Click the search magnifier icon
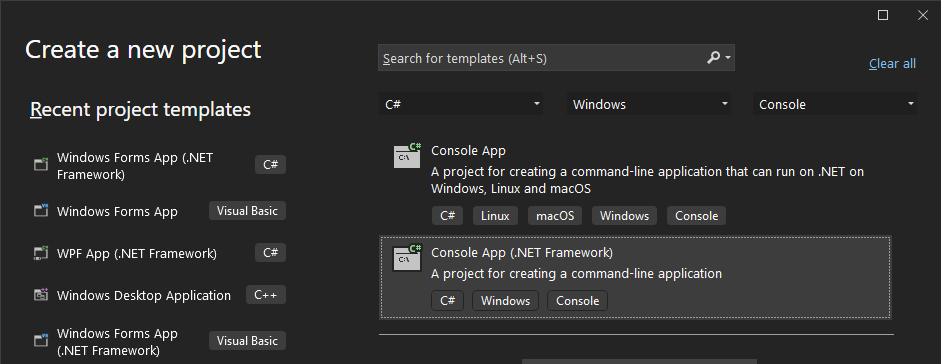The height and width of the screenshot is (364, 941). pyautogui.click(x=713, y=58)
